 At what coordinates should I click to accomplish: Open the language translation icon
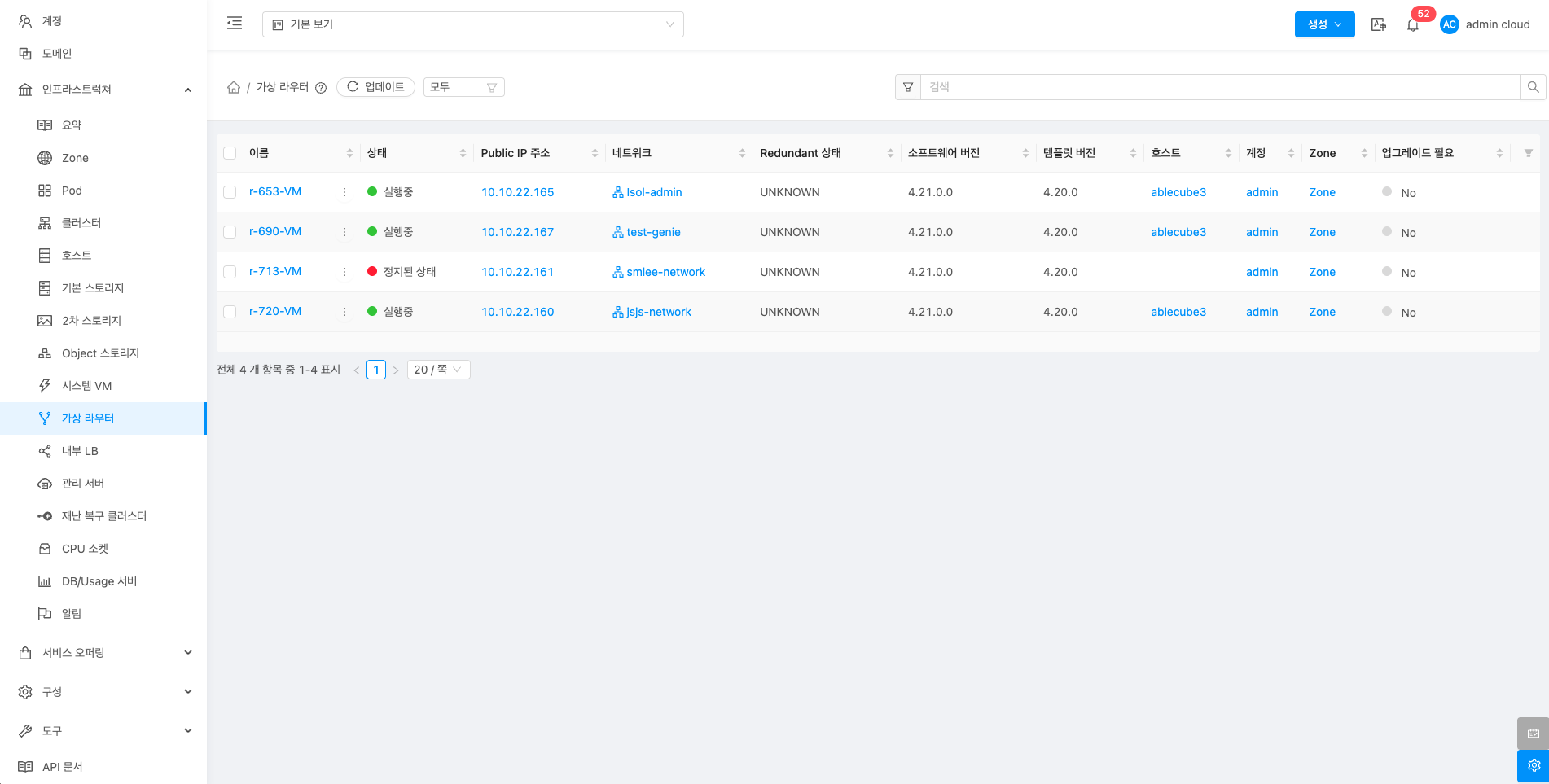coord(1378,24)
